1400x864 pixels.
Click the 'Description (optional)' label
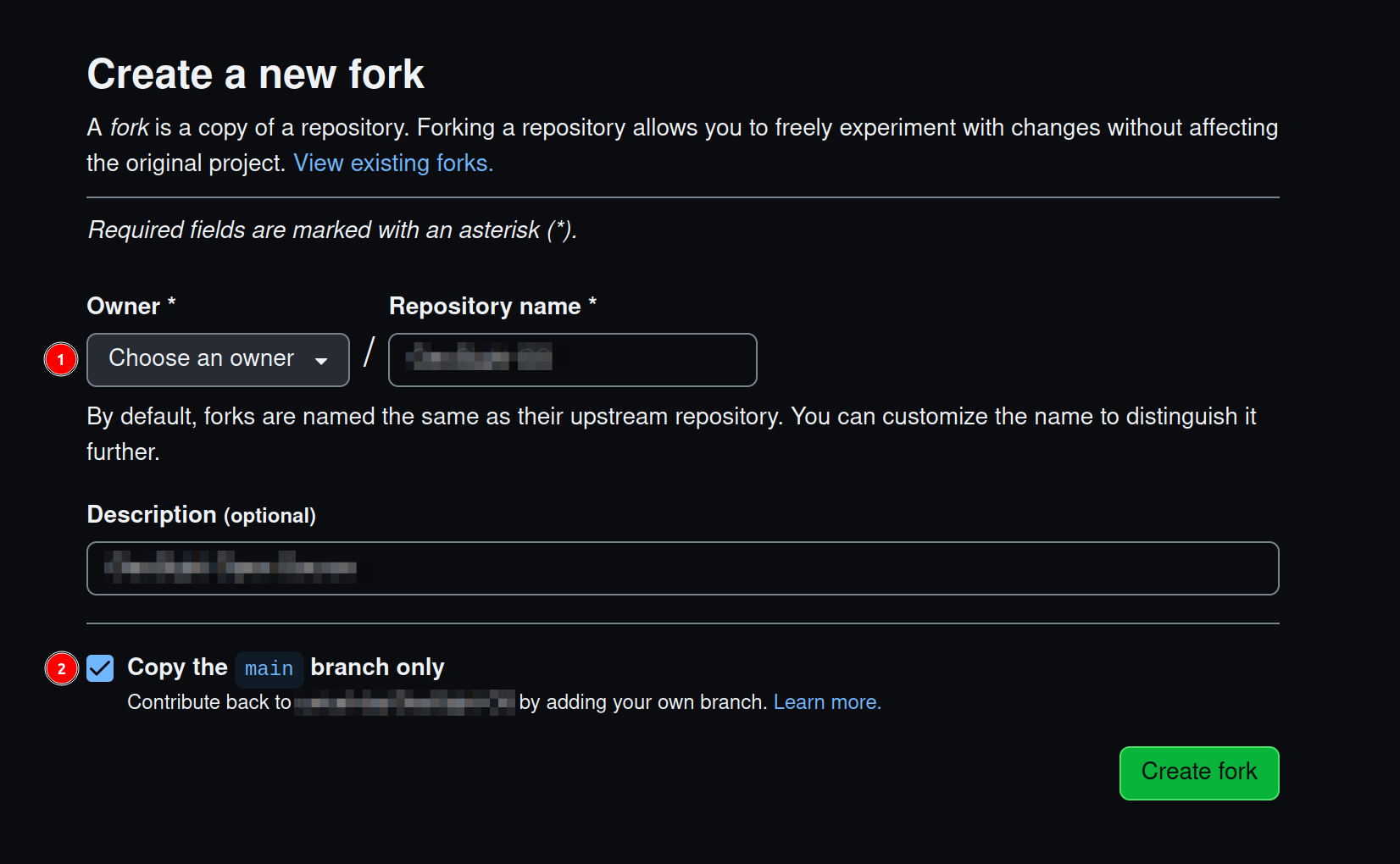(x=201, y=515)
